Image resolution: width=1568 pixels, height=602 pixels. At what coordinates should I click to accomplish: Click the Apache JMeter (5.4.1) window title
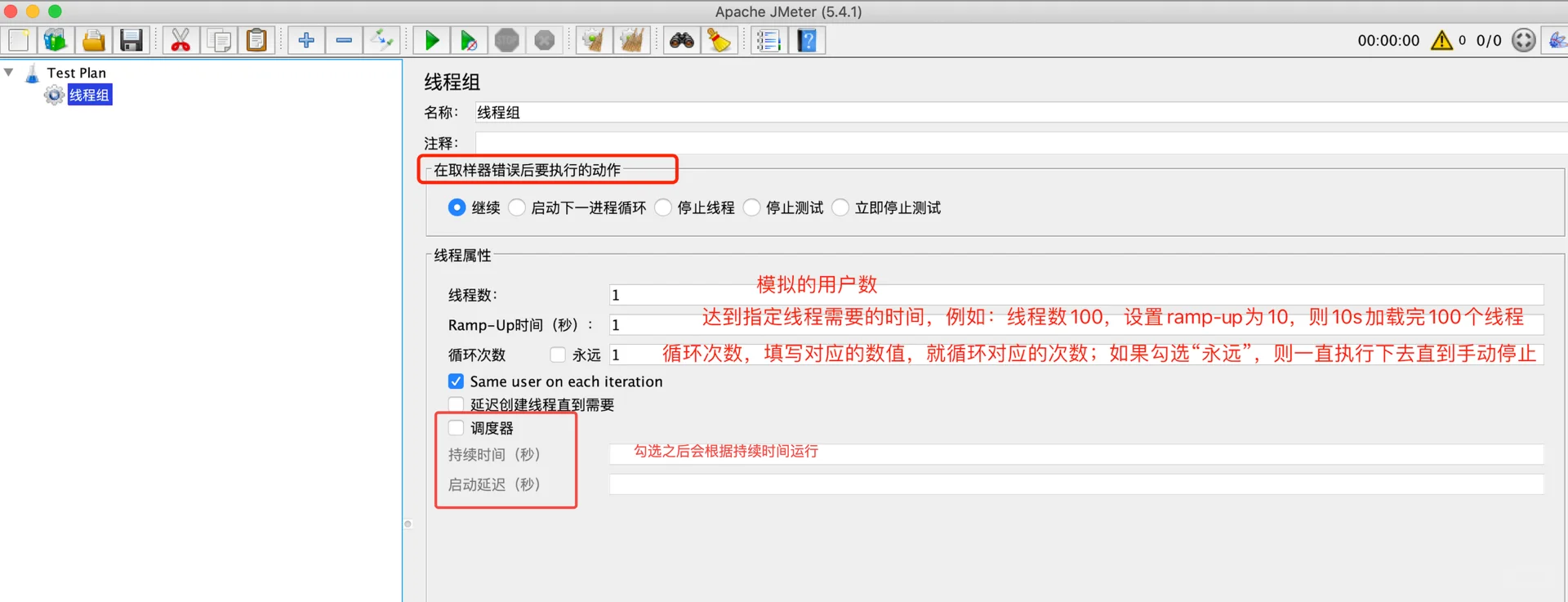[788, 11]
